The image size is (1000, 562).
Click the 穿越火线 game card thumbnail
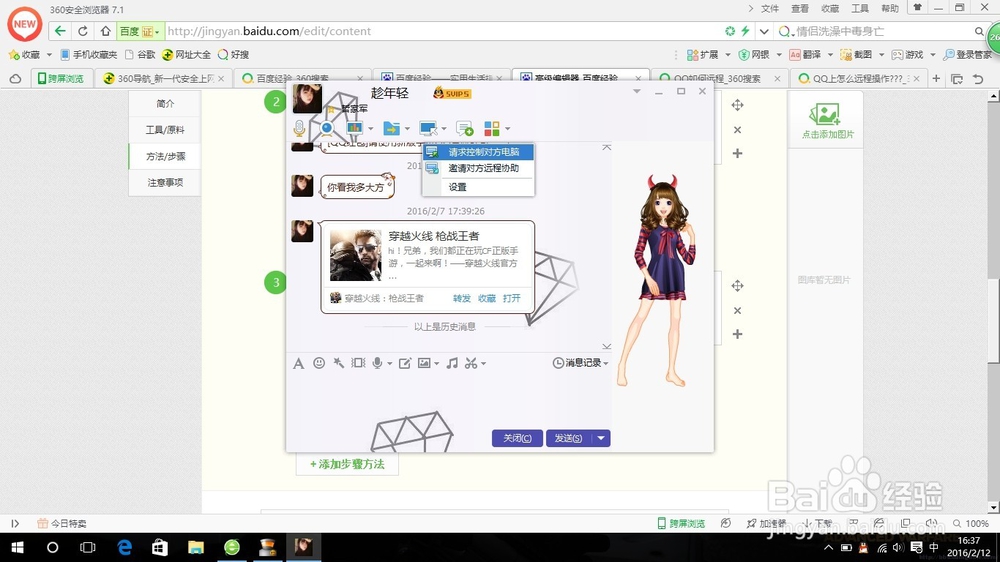[355, 256]
